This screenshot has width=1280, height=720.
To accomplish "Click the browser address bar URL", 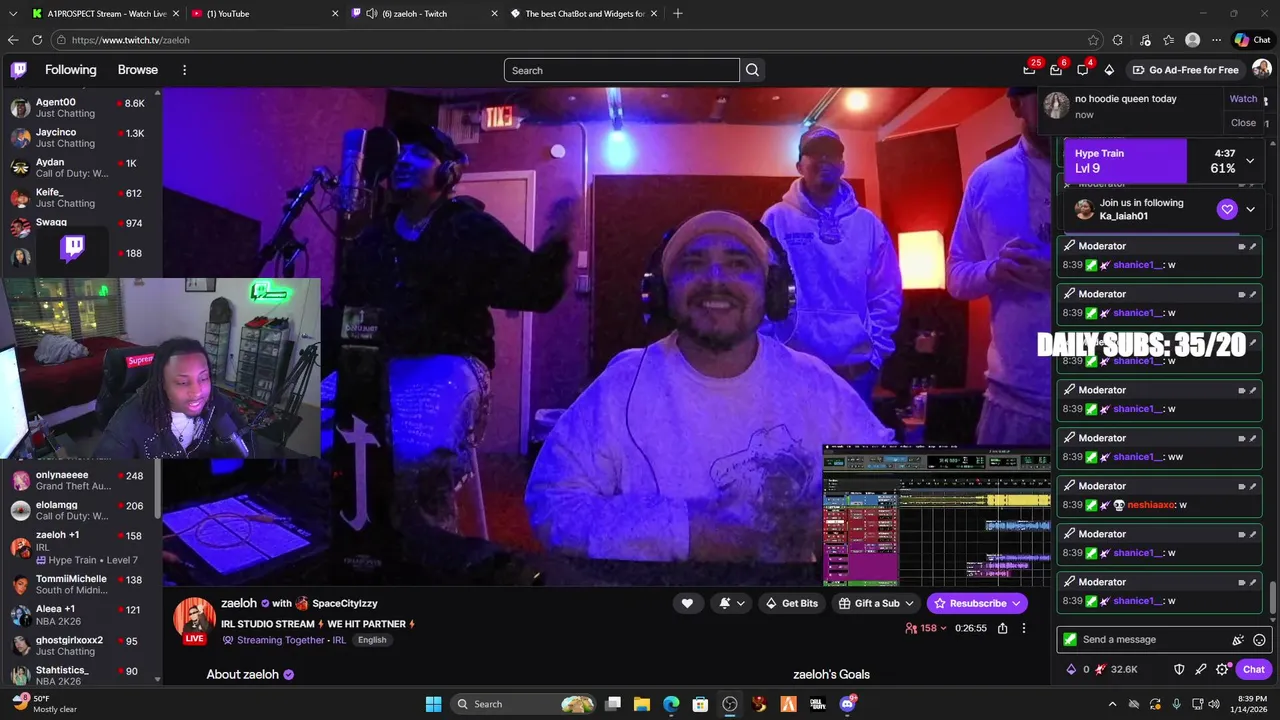I will tap(130, 40).
